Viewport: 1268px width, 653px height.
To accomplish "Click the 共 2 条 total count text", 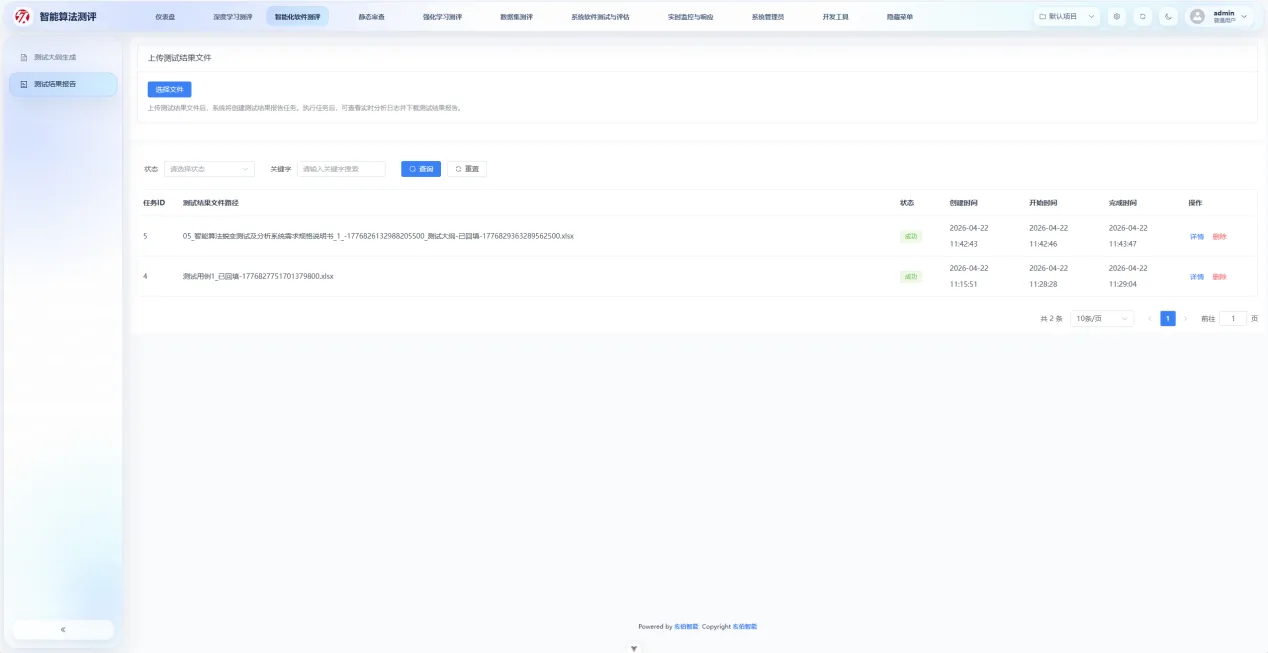I will pyautogui.click(x=1051, y=319).
